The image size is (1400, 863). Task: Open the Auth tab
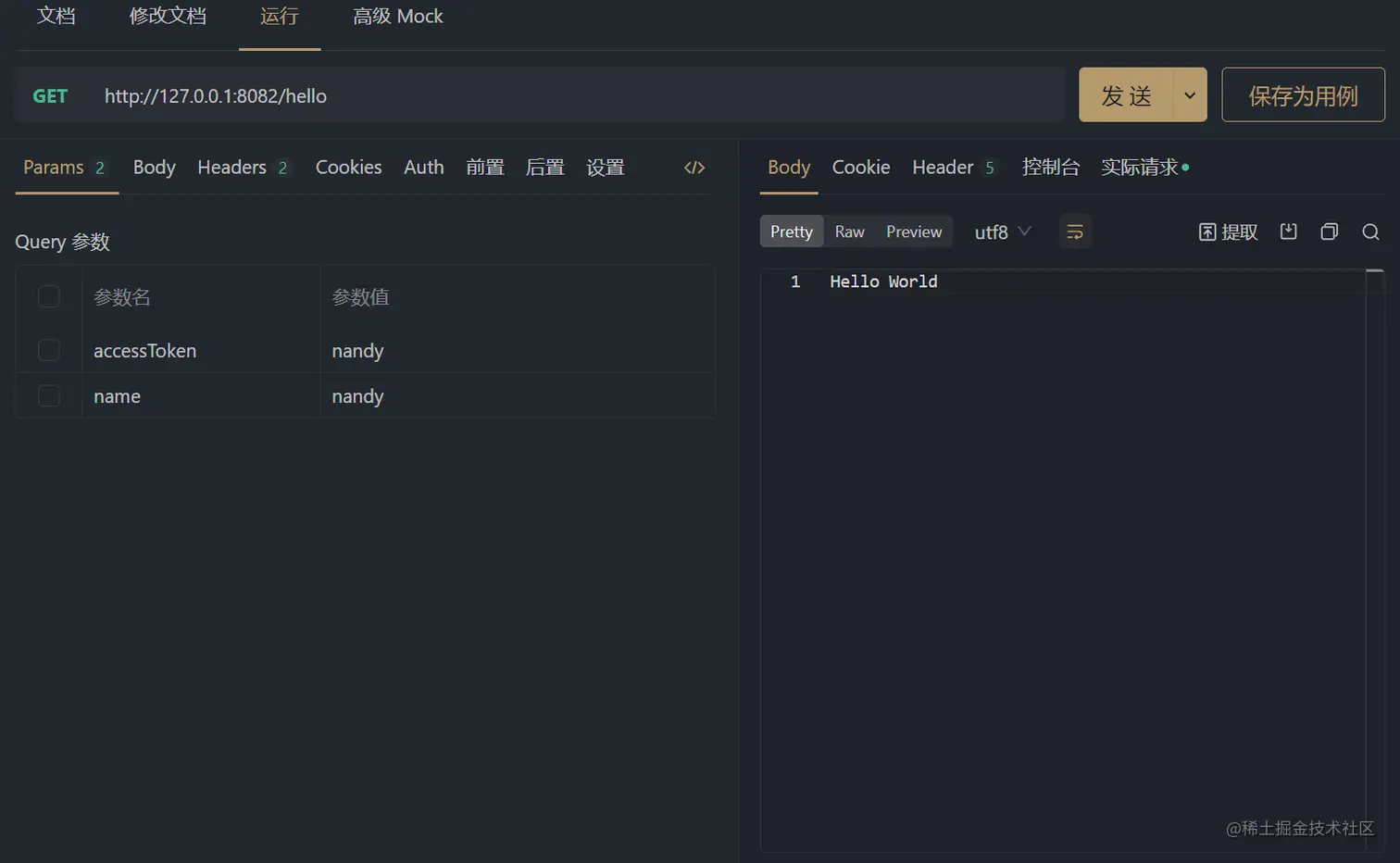pos(424,168)
